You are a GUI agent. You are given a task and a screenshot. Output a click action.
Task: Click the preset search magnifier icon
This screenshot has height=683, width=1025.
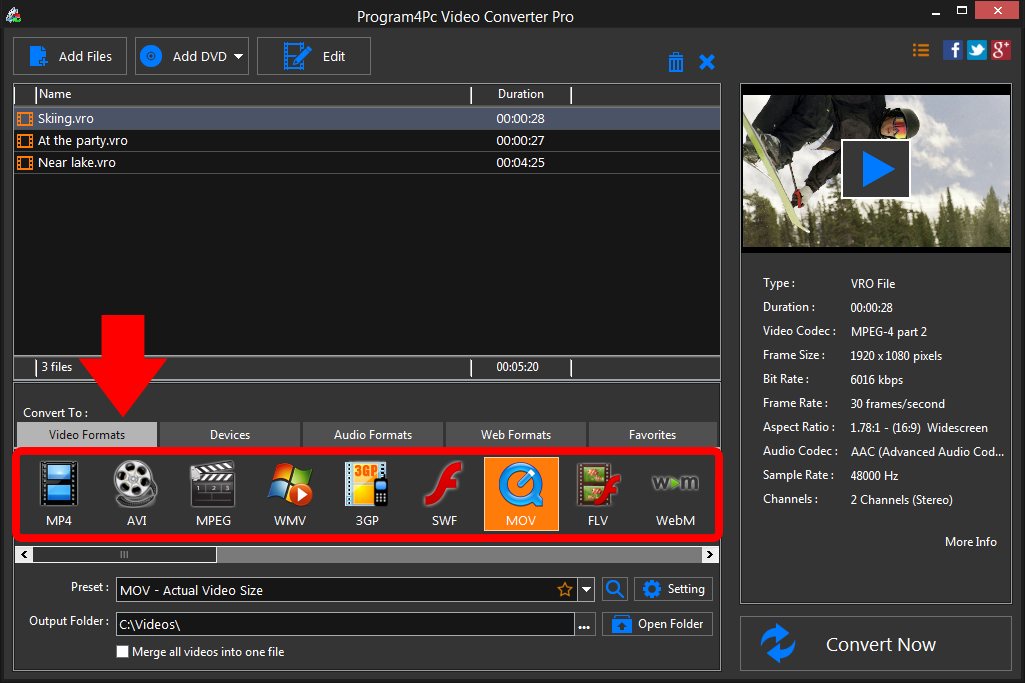pos(615,590)
